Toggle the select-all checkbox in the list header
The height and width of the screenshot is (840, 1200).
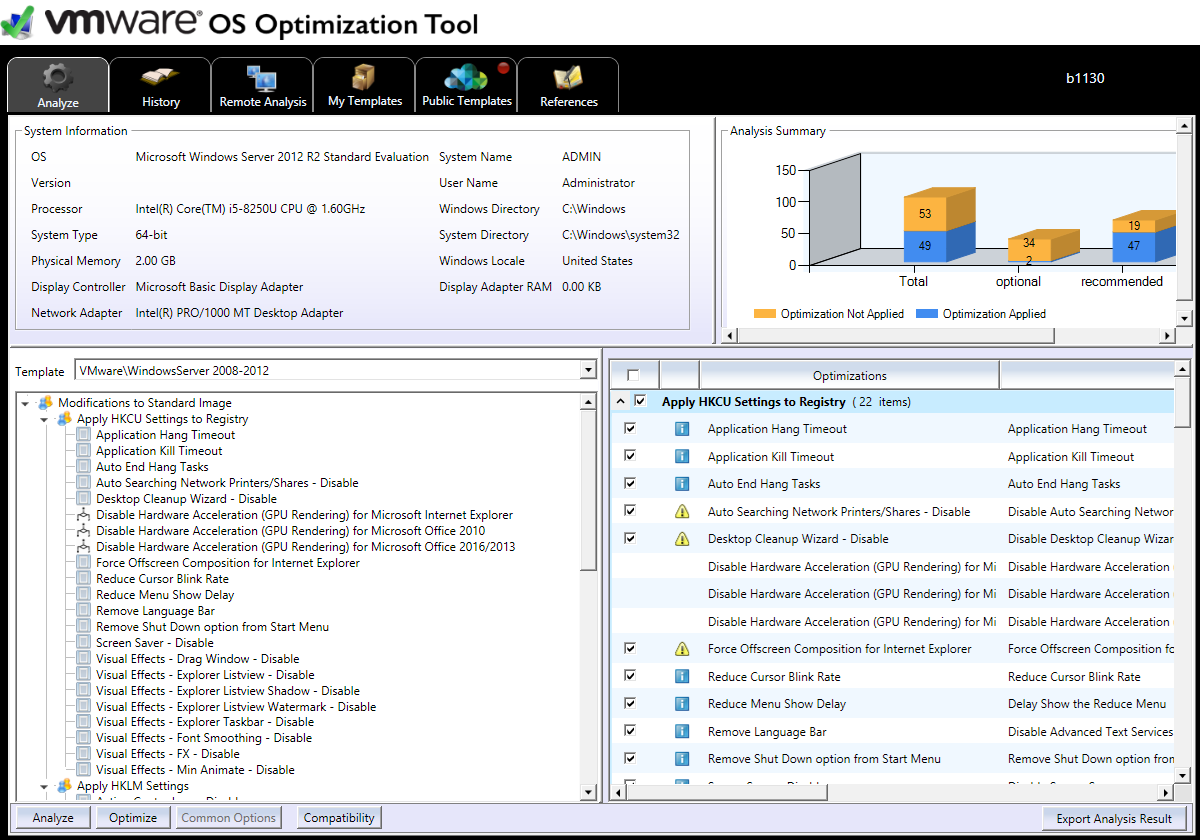632,376
